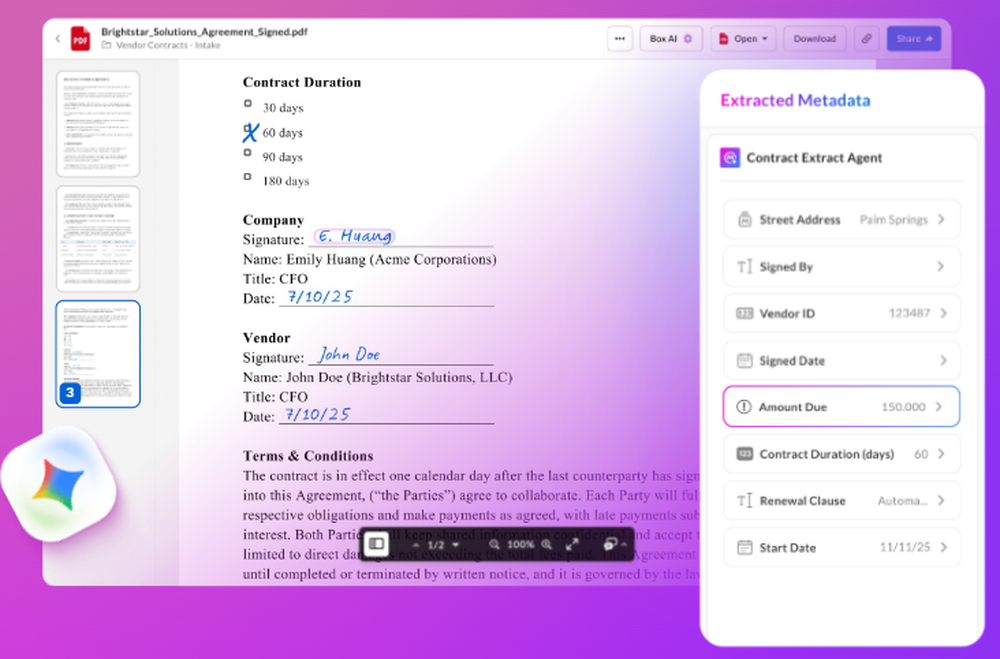
Task: Enter fullscreen mode for the PDF
Action: [573, 545]
